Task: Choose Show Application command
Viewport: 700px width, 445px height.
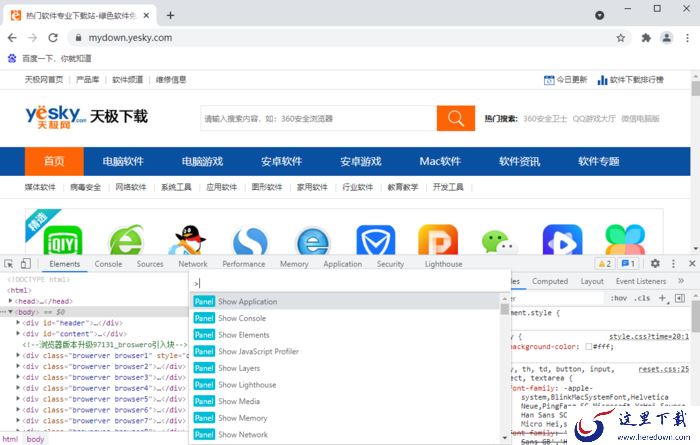Action: [x=345, y=301]
